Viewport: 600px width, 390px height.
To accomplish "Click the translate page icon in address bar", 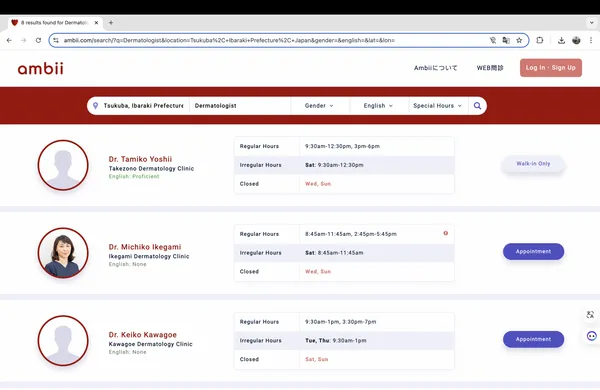I will [506, 40].
